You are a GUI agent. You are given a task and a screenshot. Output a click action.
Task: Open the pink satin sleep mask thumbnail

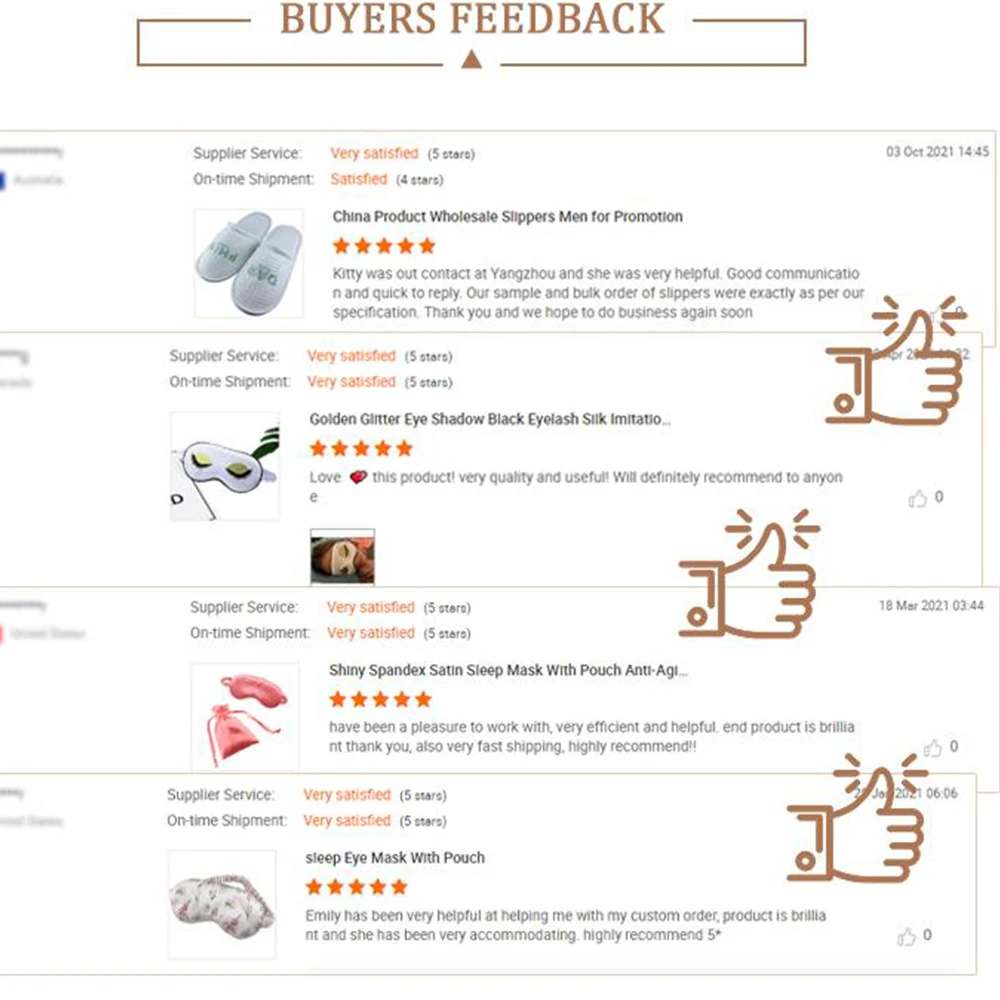point(244,716)
